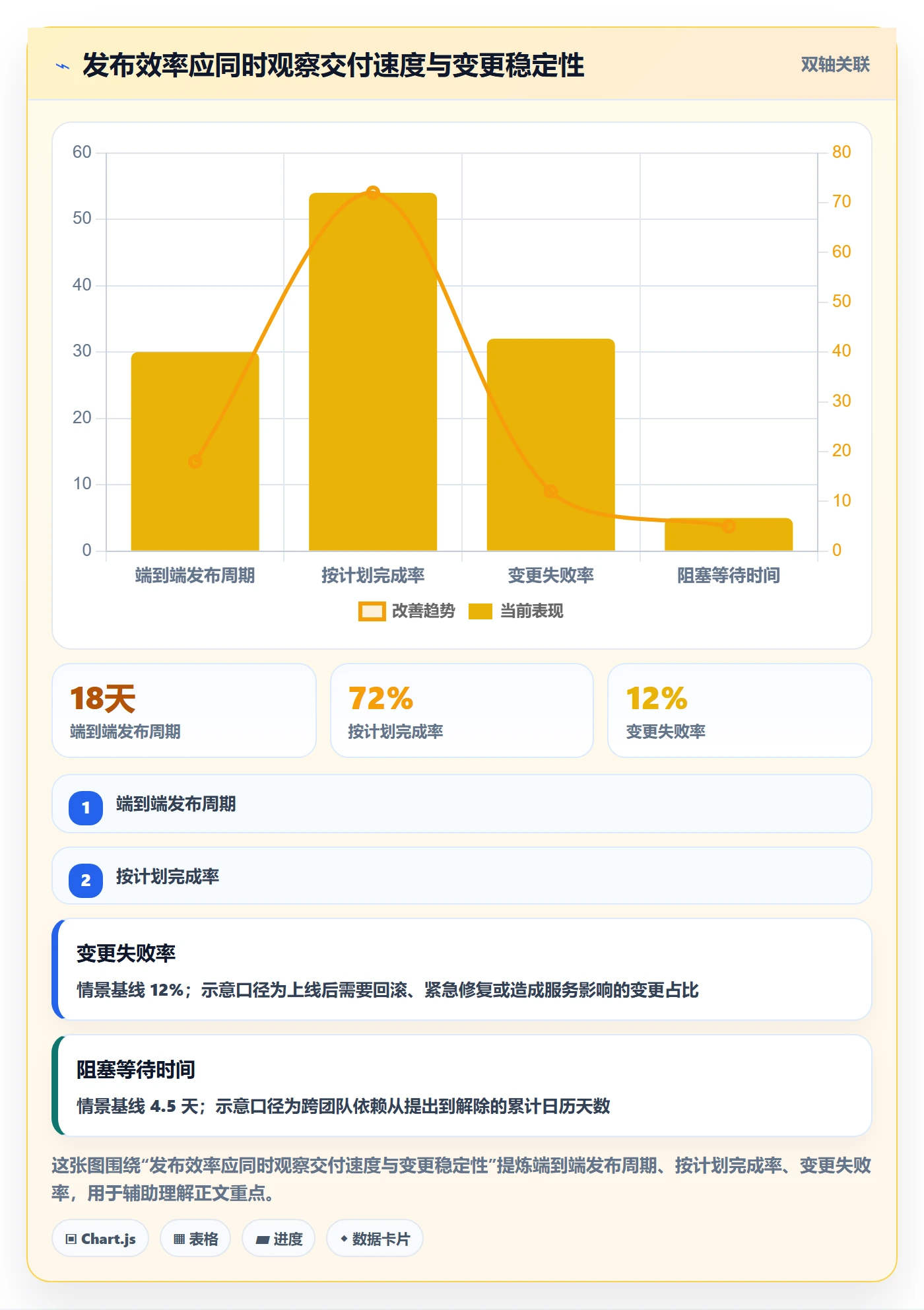This screenshot has height=1310, width=924.
Task: Click the number 1 badge
Action: click(x=86, y=808)
